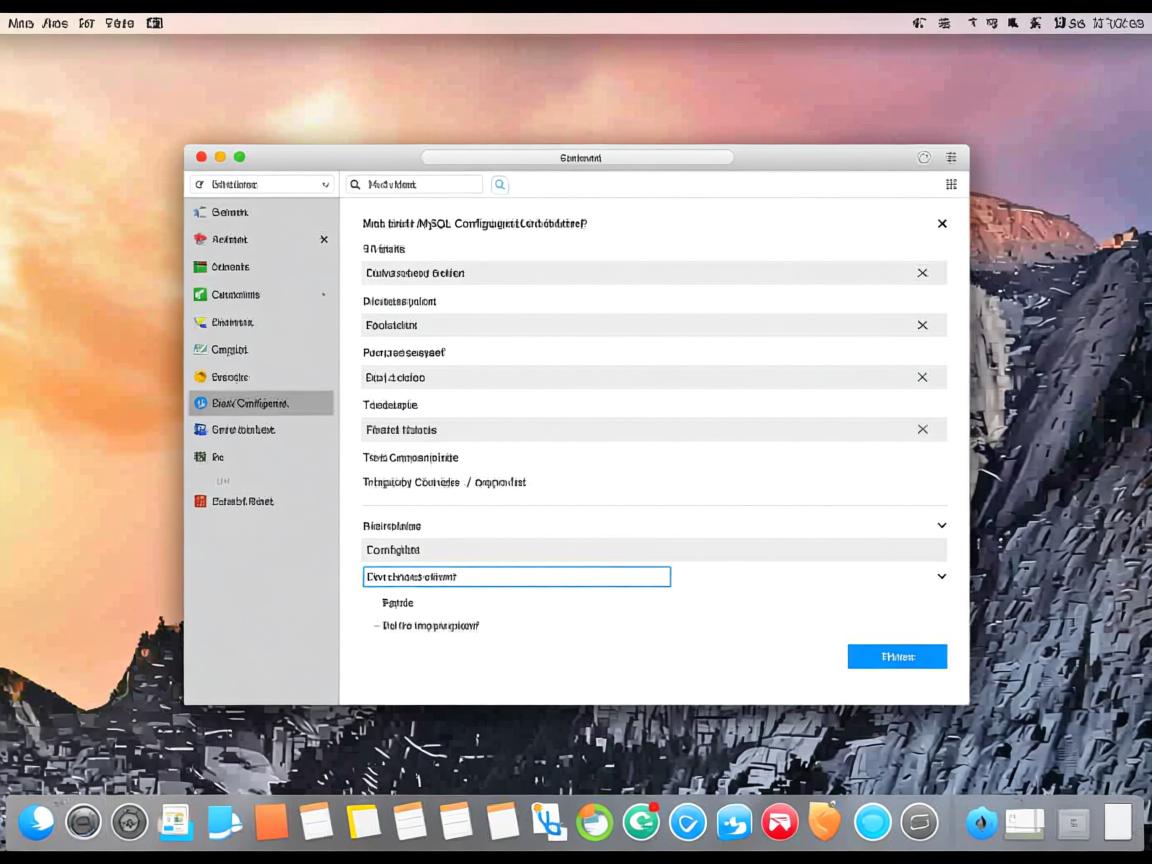Click the focused blue-outlined text field
This screenshot has height=864, width=1152.
coord(516,577)
